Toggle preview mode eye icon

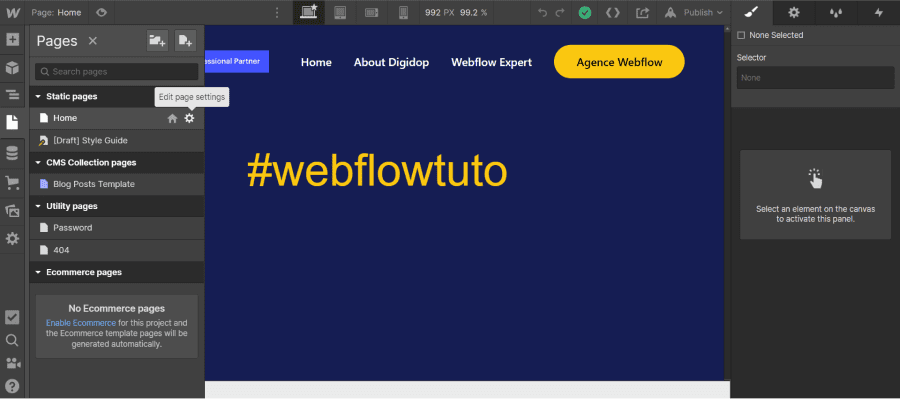coord(102,12)
